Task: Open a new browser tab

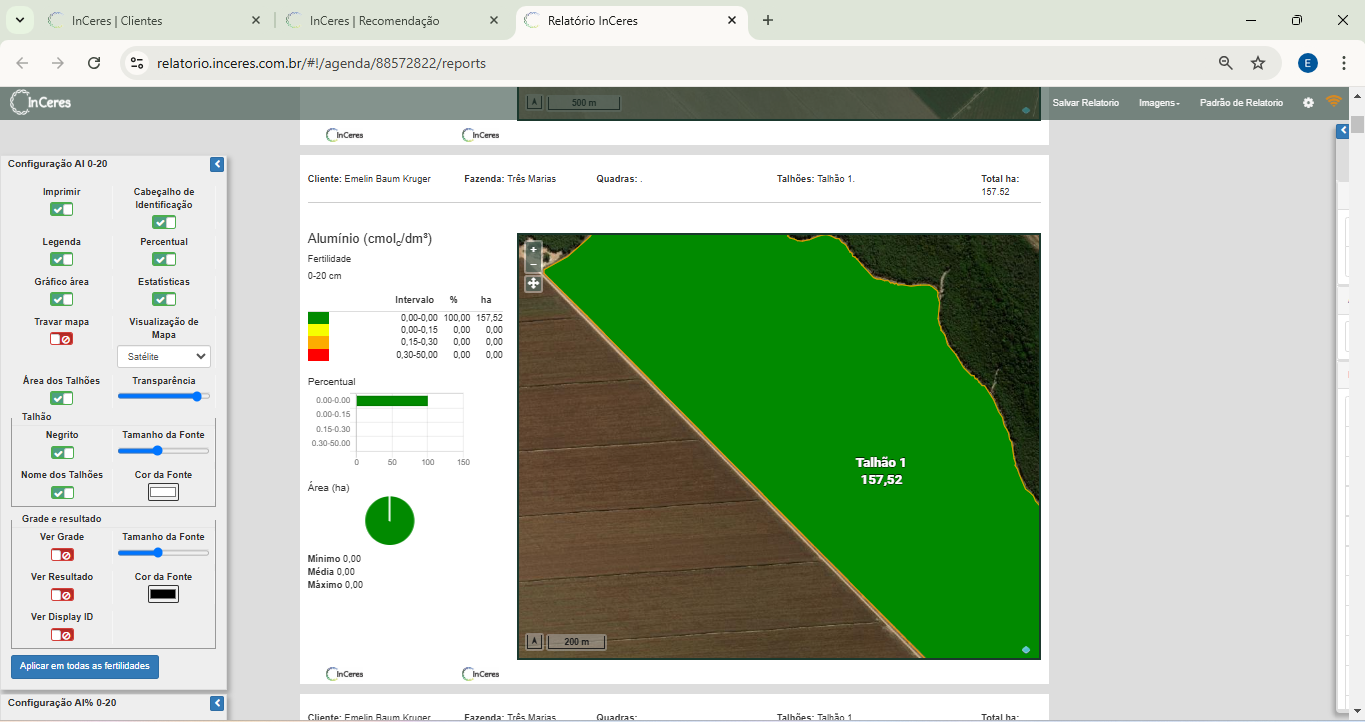Action: (768, 20)
